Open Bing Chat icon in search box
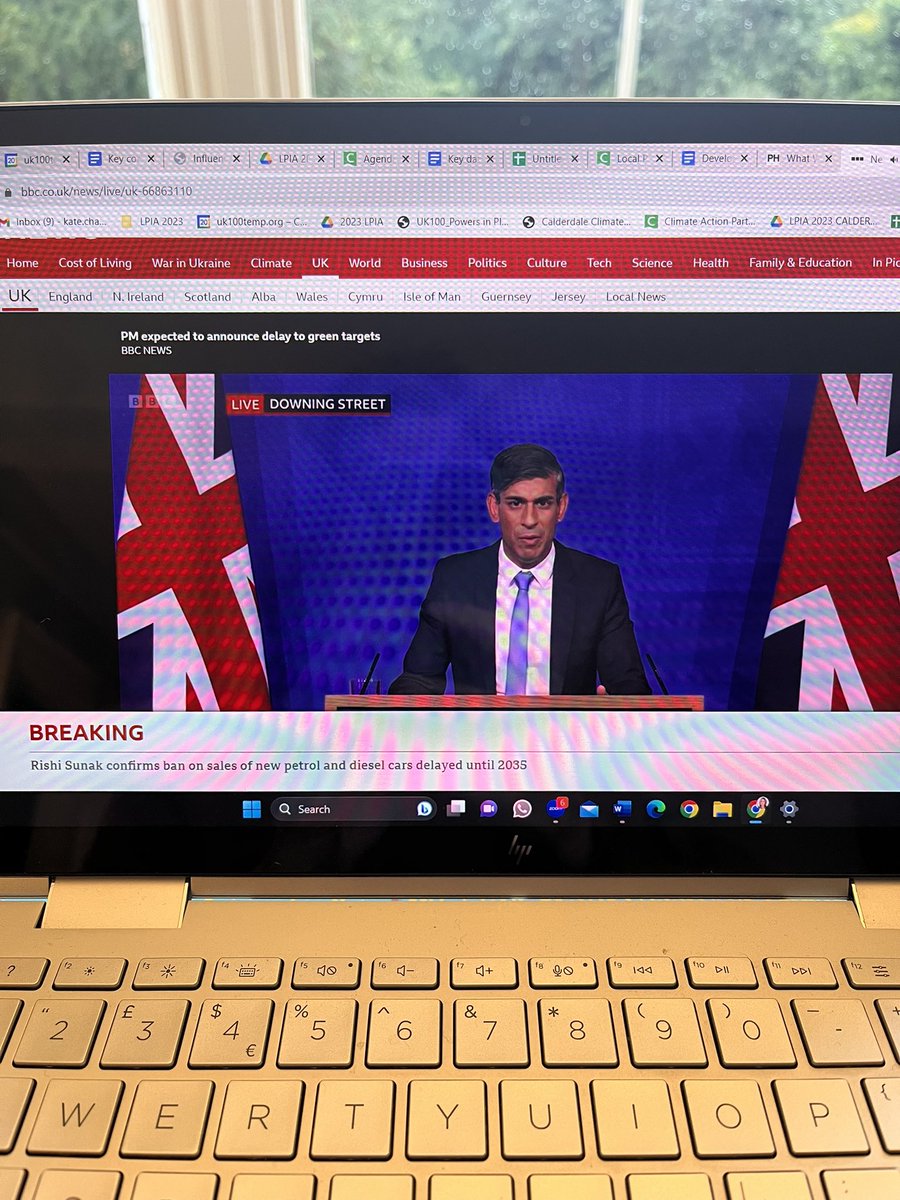The image size is (900, 1200). coord(424,809)
